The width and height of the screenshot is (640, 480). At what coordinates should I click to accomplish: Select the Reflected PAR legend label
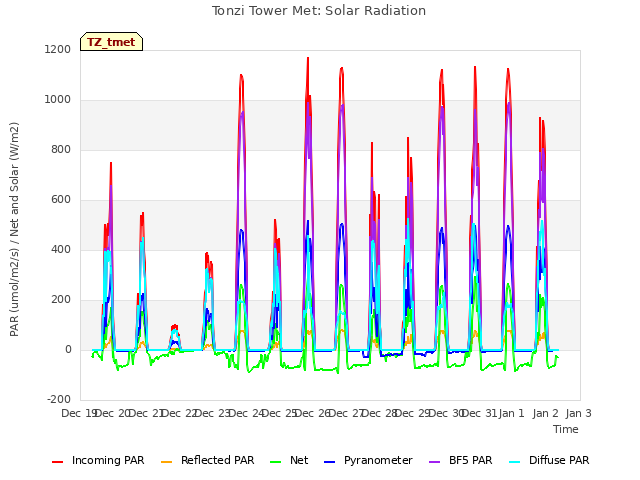(x=218, y=460)
